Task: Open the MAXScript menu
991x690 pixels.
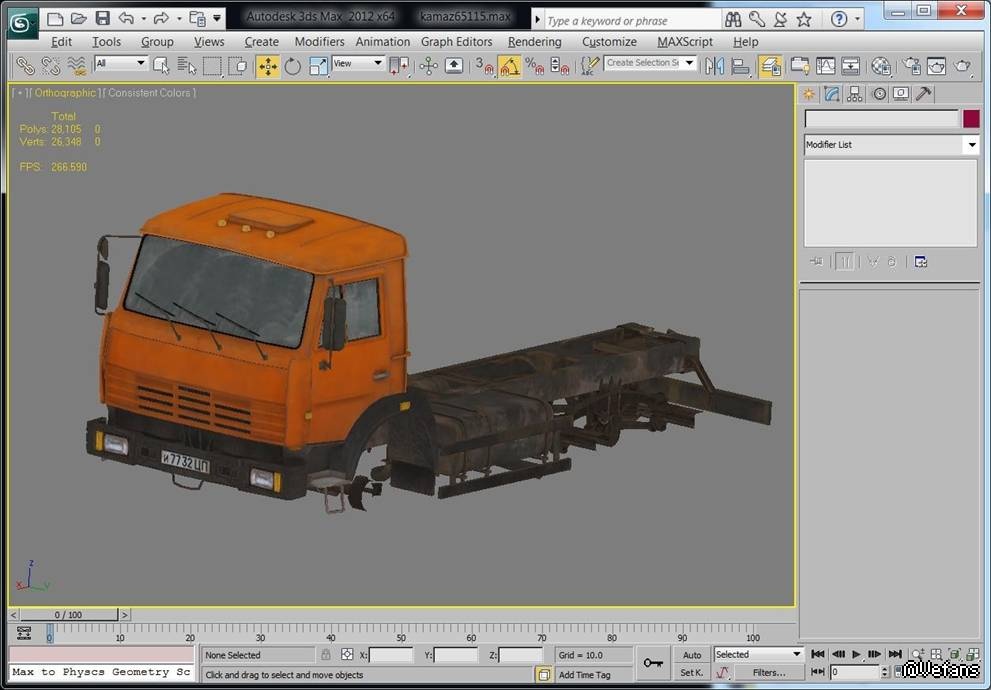Action: [x=684, y=42]
